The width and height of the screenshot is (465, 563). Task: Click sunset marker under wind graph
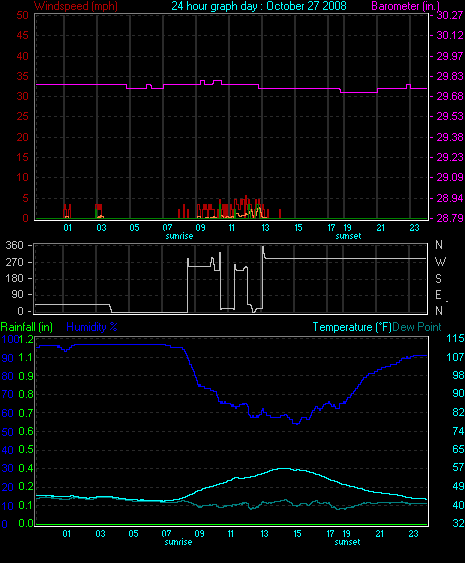[x=348, y=236]
